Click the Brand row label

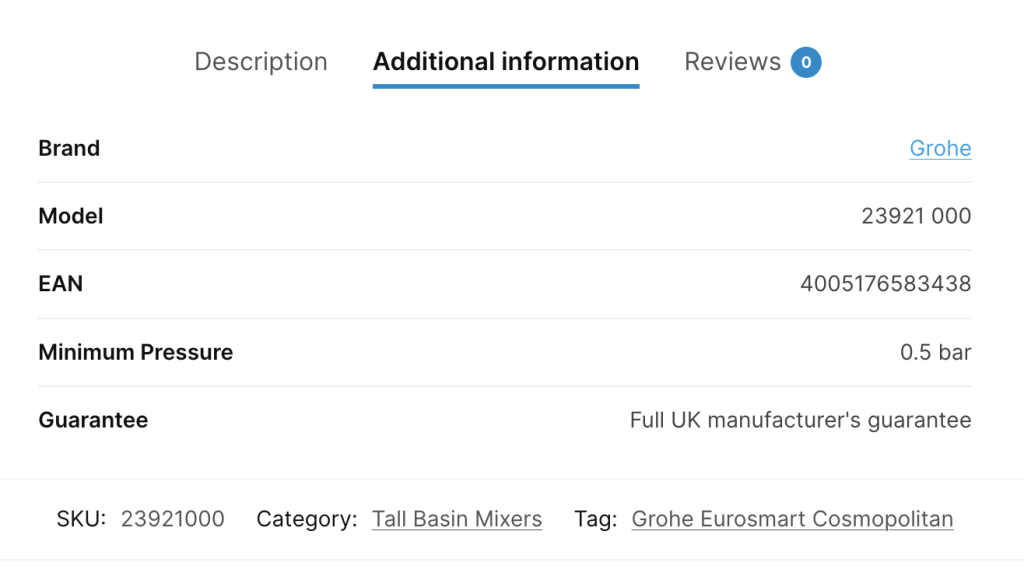tap(68, 148)
